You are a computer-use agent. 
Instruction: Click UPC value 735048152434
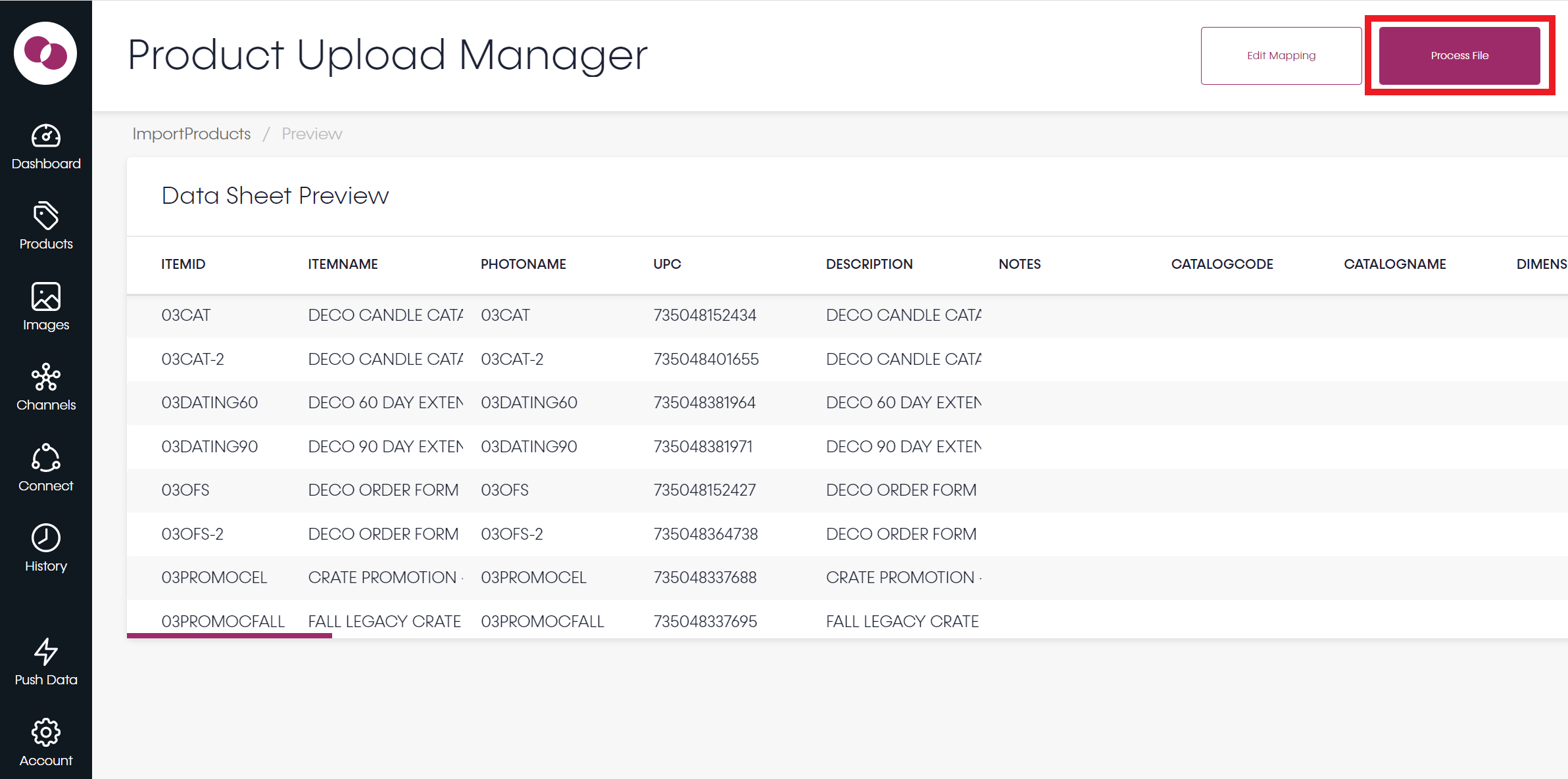pos(705,316)
